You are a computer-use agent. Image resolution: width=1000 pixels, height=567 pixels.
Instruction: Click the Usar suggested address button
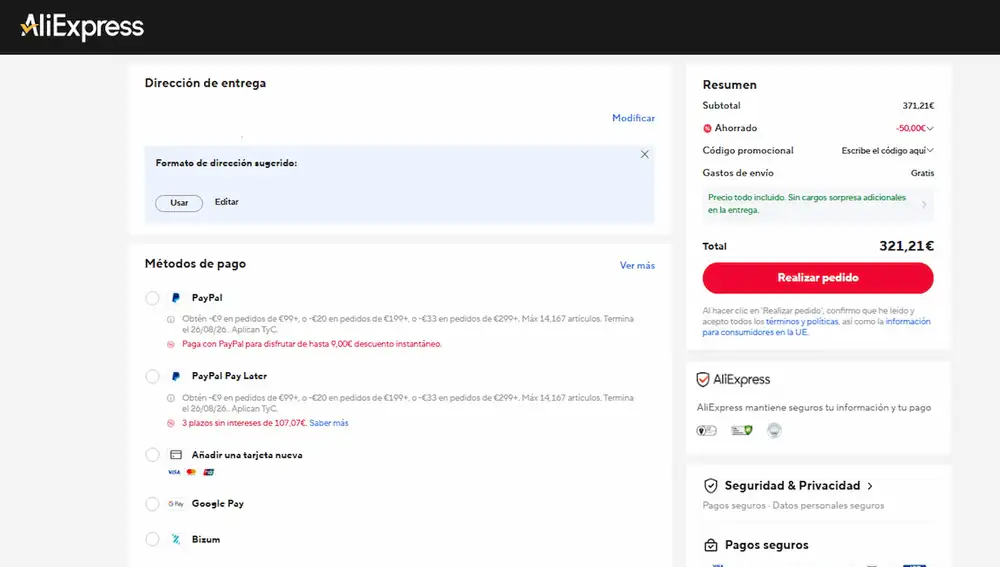tap(179, 203)
